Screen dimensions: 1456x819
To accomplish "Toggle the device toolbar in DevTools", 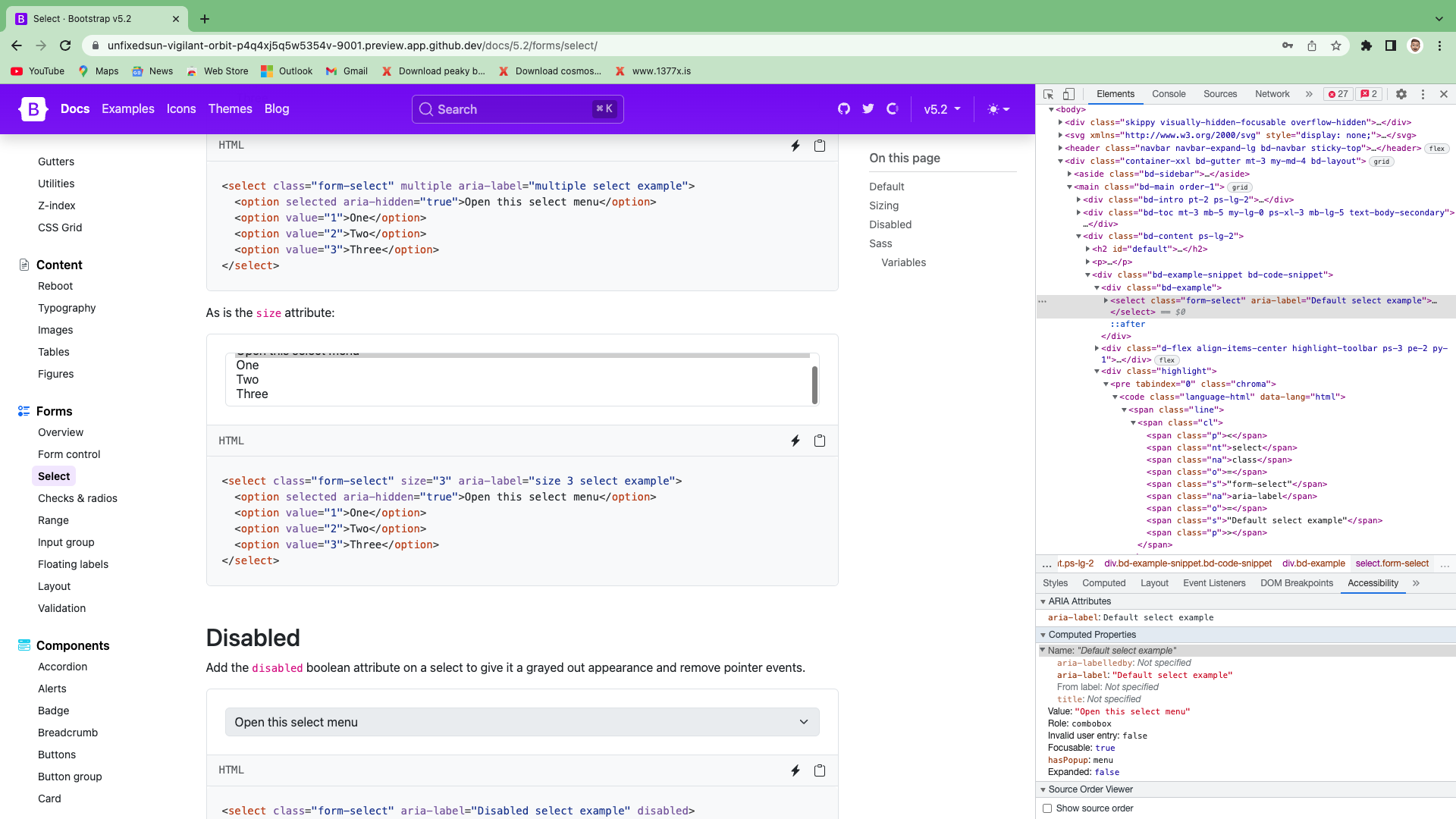I will coord(1069,94).
